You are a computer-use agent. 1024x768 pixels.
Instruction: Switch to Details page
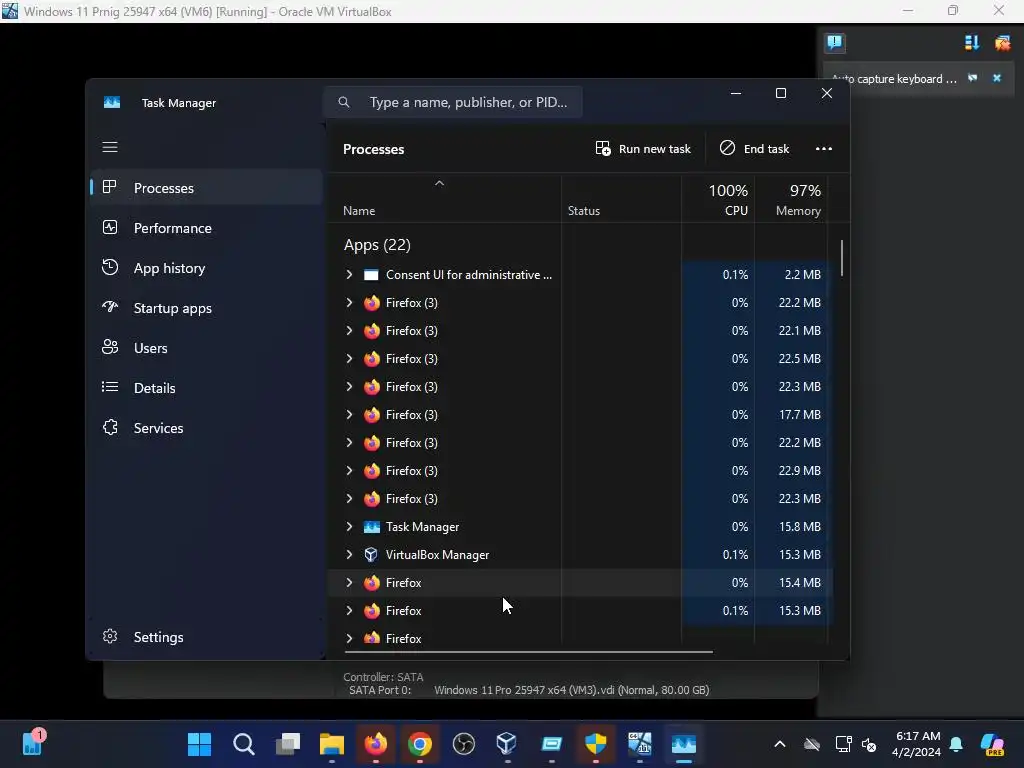[x=206, y=388]
